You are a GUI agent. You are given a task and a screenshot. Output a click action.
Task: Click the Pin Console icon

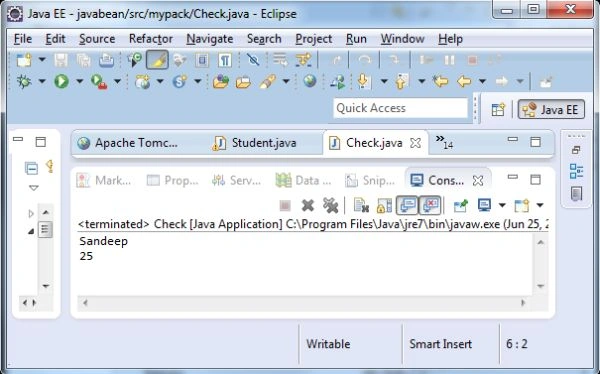tap(461, 206)
